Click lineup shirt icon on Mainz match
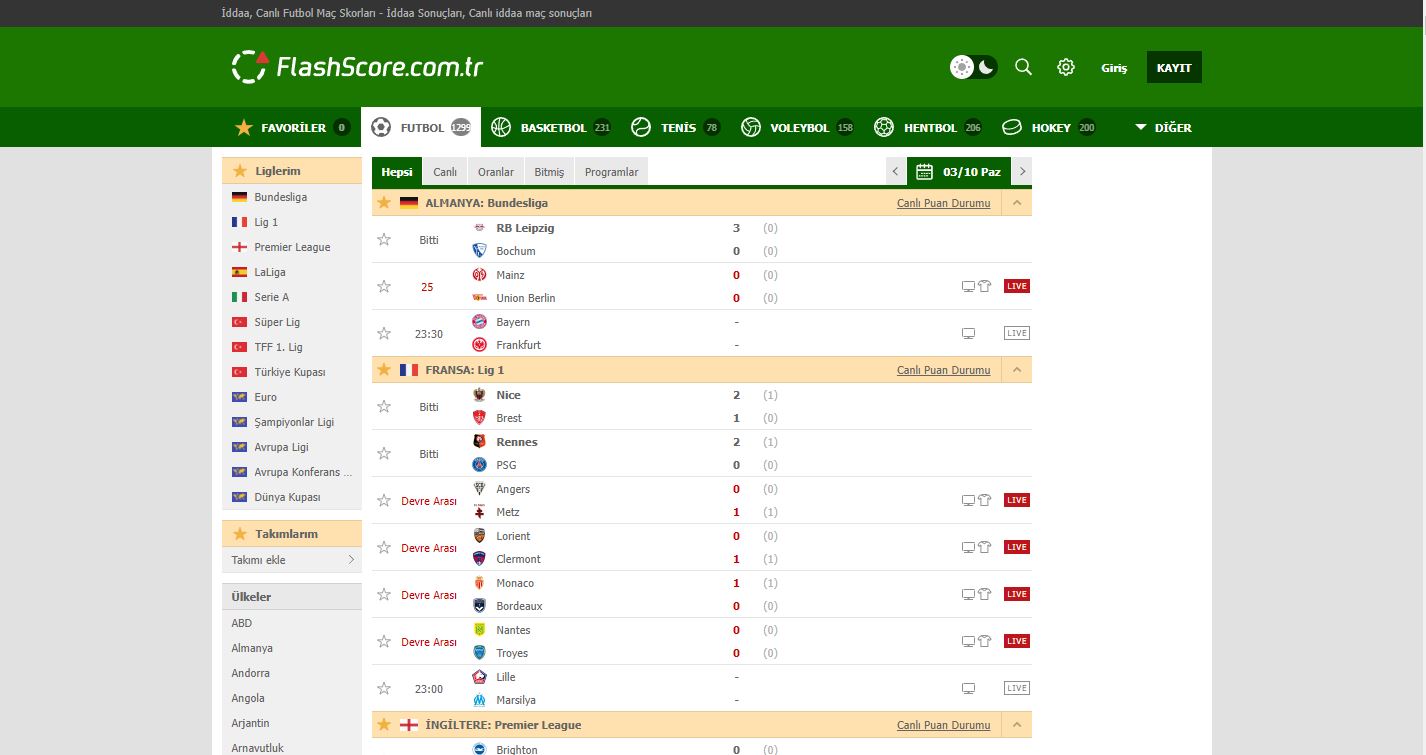Image resolution: width=1426 pixels, height=755 pixels. (984, 286)
